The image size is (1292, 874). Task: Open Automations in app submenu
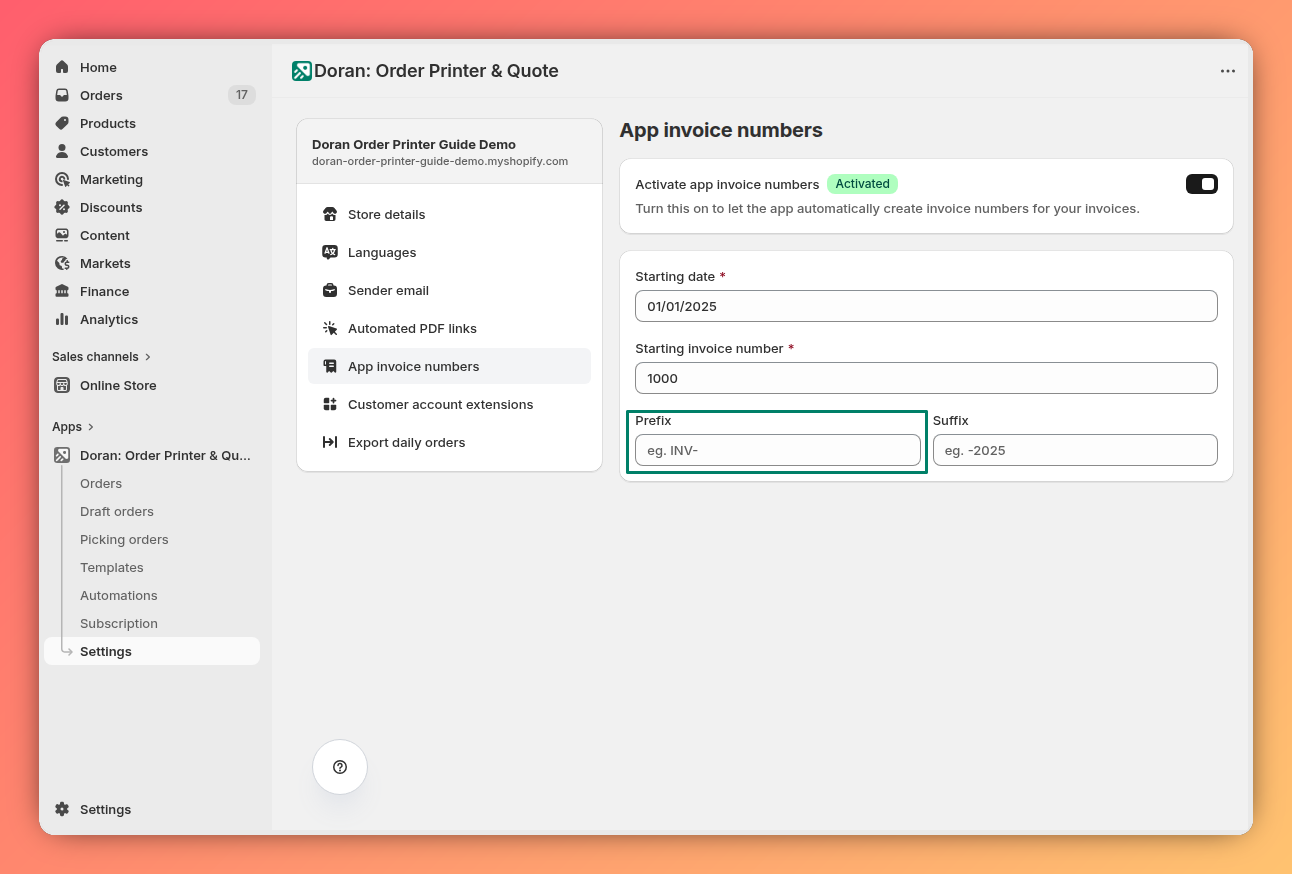119,595
